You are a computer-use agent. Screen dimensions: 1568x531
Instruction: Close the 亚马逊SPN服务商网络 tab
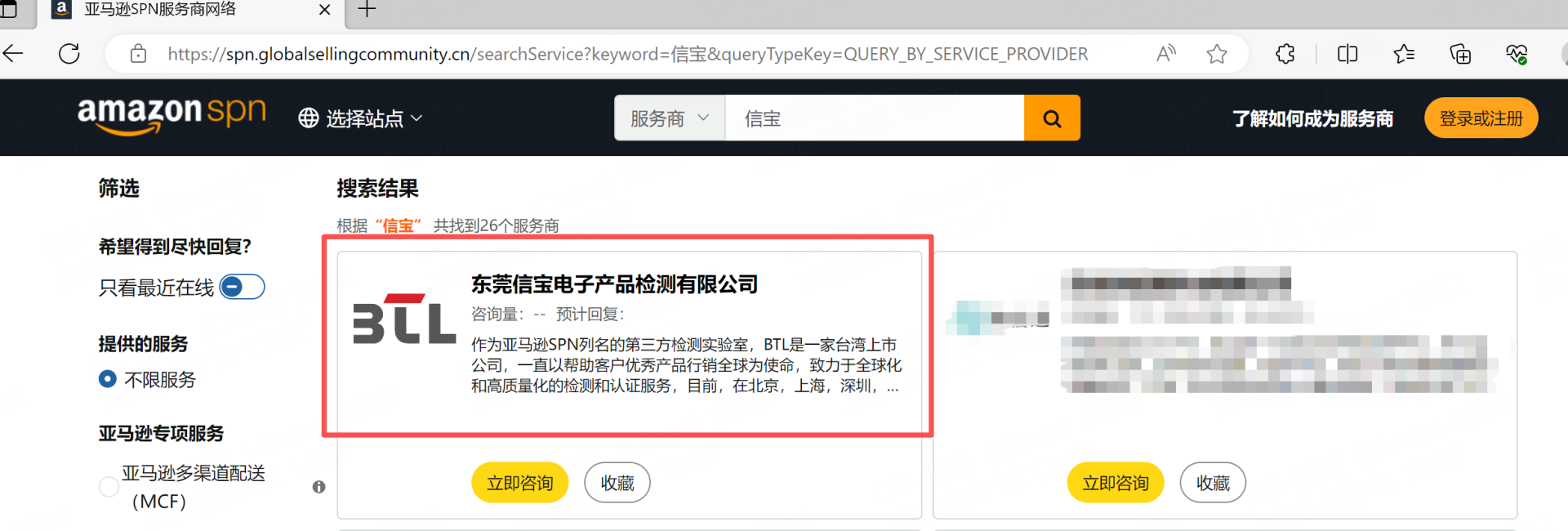pyautogui.click(x=324, y=10)
